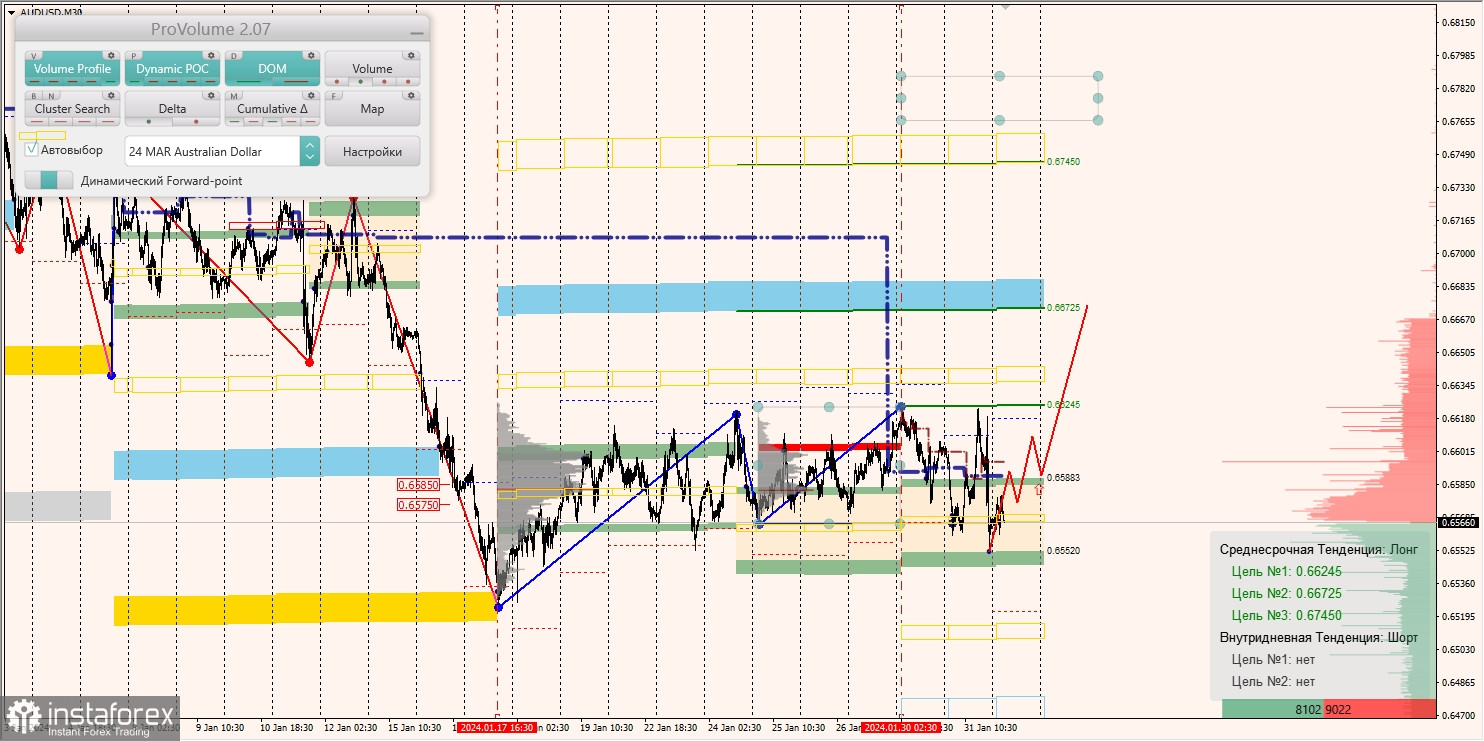Click the Цель №2: 0.66725 target text

[x=1287, y=594]
